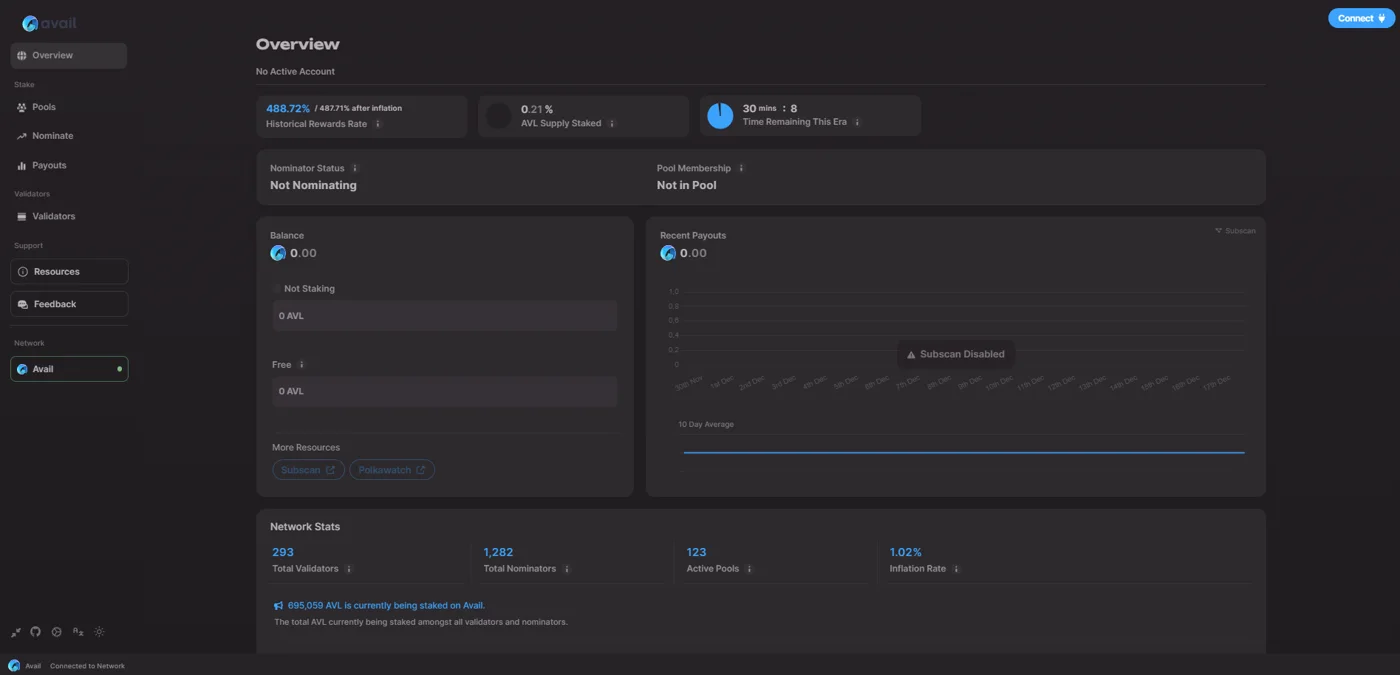The image size is (1400, 675).
Task: Click the Avail icon in status bar
Action: [14, 666]
